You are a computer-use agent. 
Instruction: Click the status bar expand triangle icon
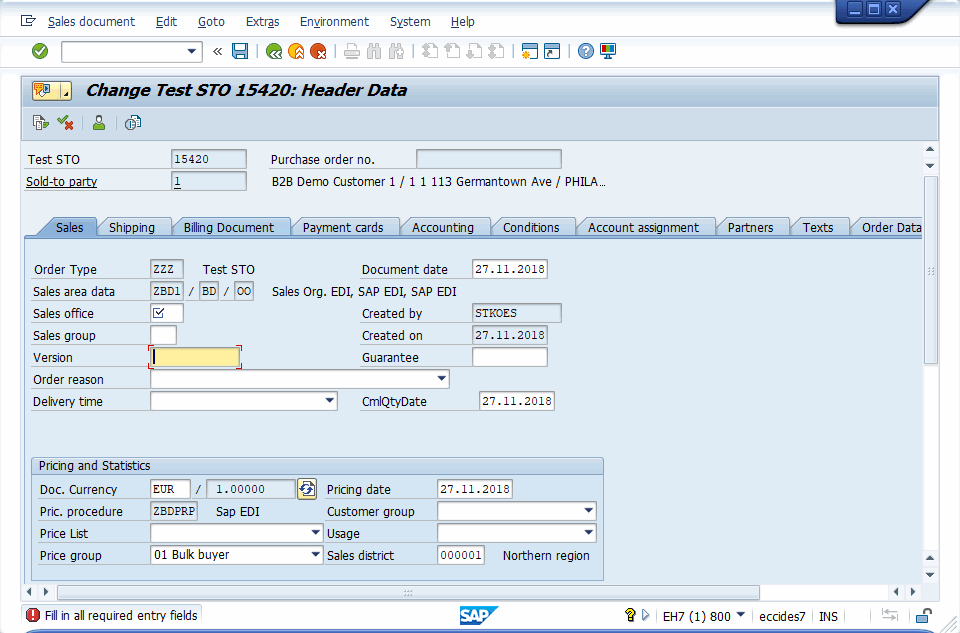pos(645,615)
